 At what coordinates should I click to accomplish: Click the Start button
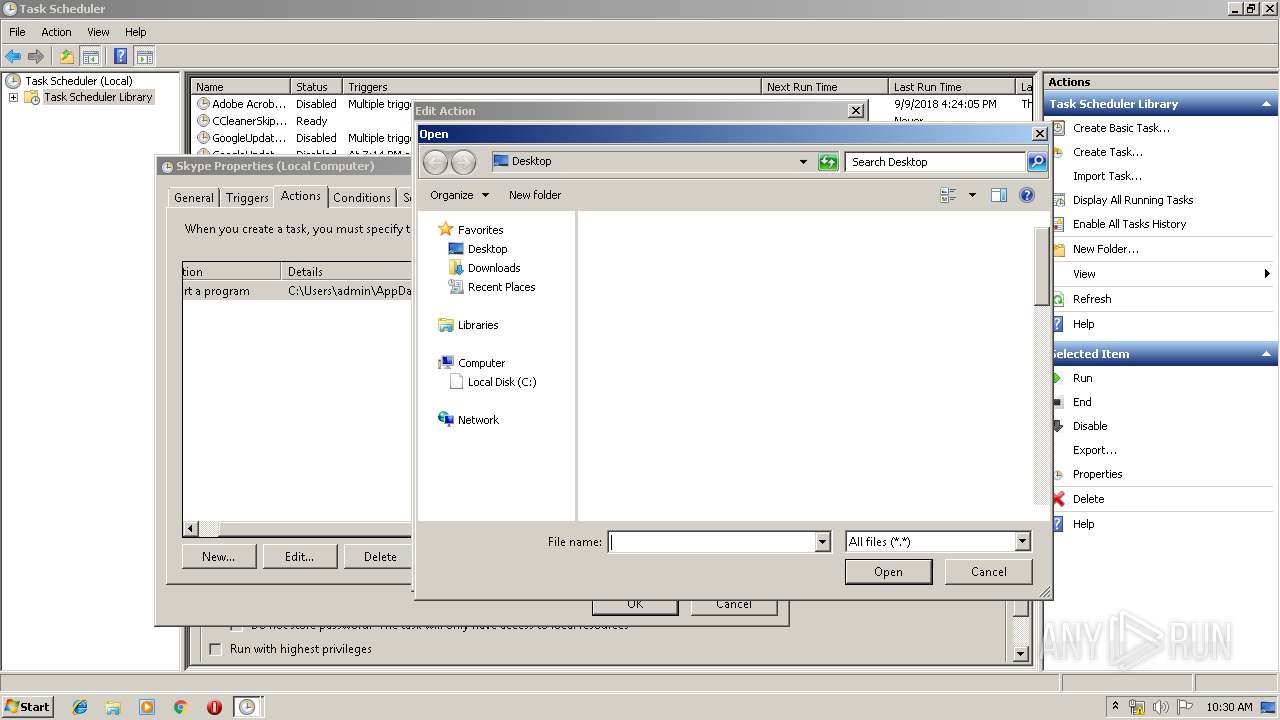28,707
